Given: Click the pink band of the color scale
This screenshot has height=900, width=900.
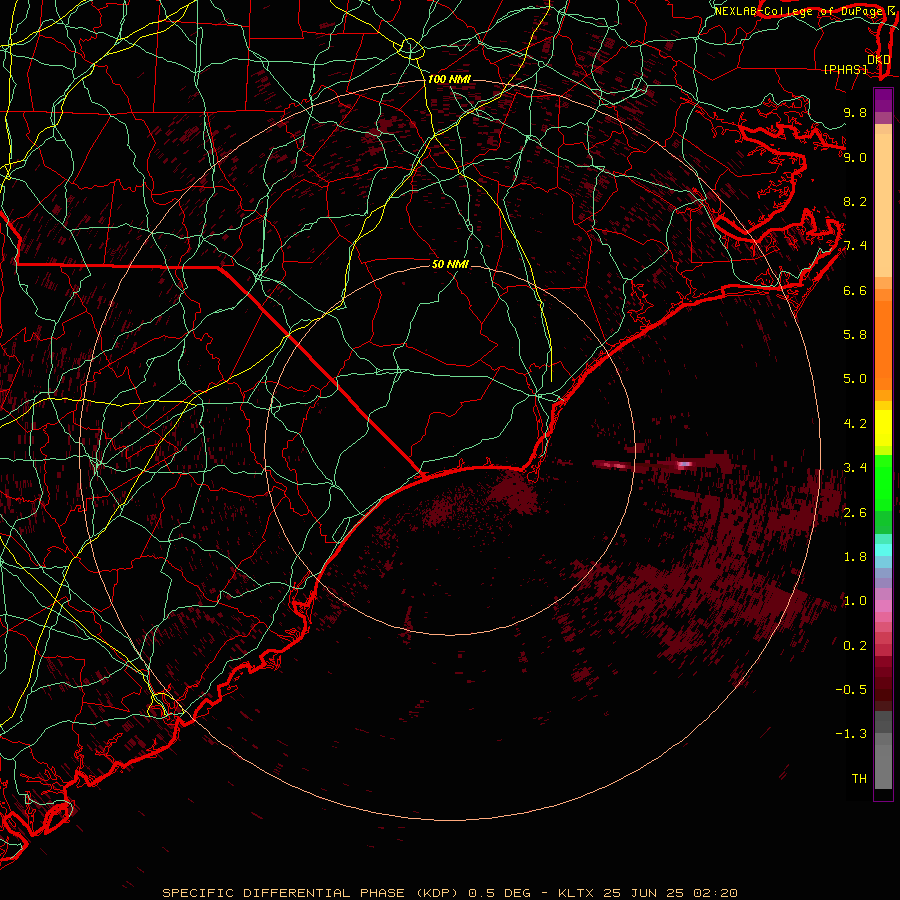Looking at the screenshot, I should click(x=883, y=606).
